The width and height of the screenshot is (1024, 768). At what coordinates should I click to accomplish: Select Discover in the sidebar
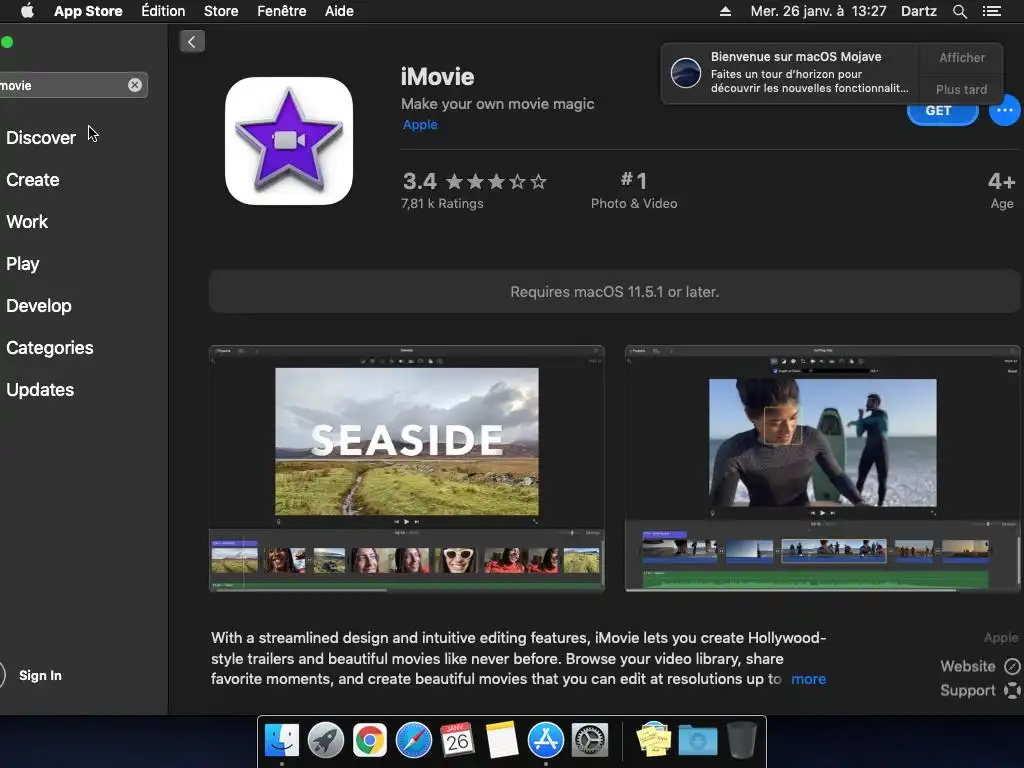click(x=41, y=138)
